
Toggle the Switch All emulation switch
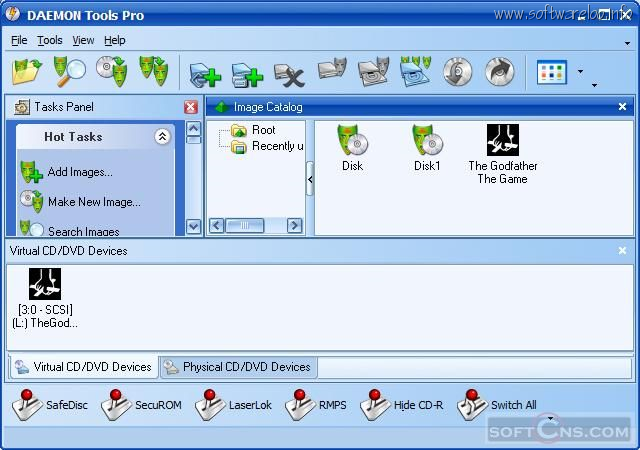[x=497, y=405]
